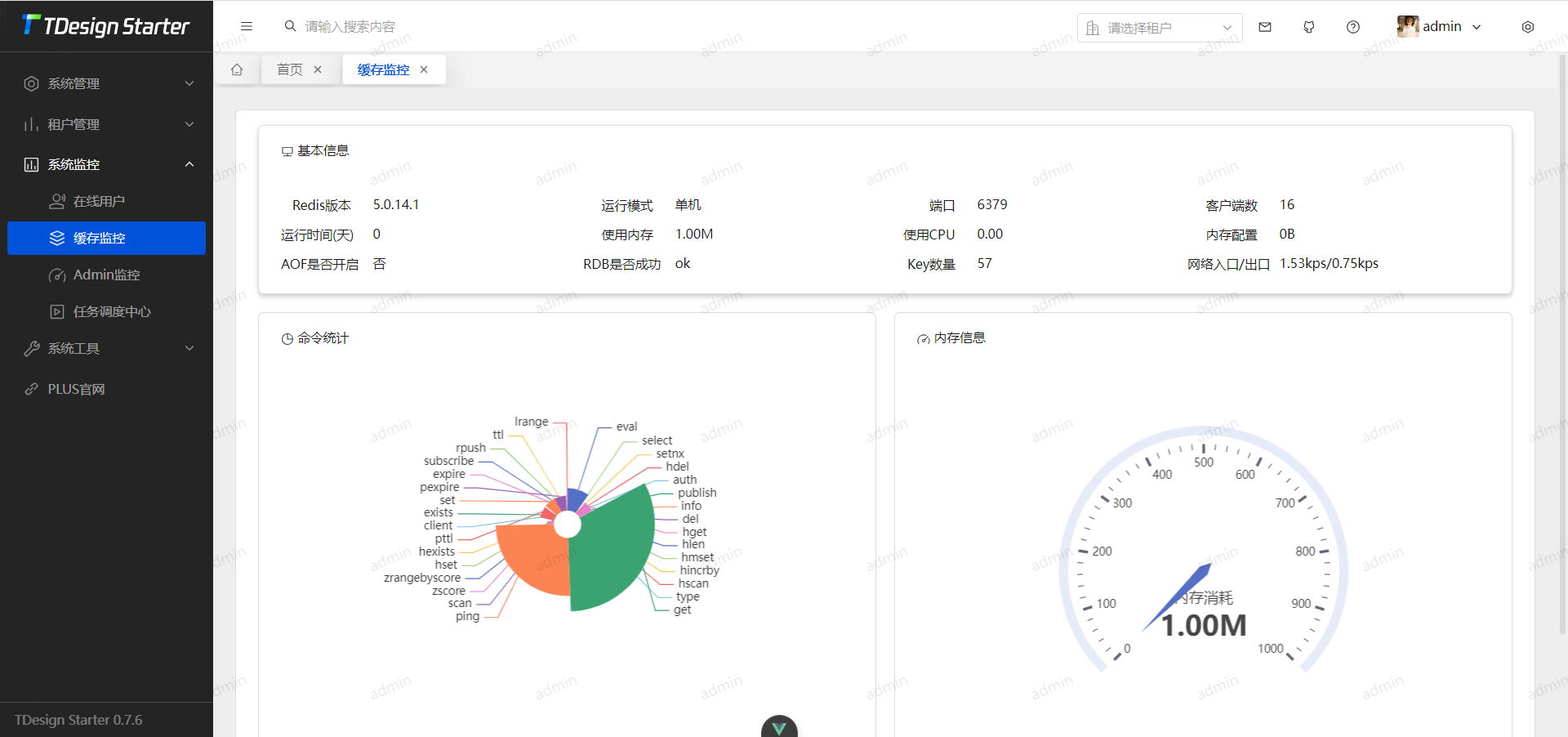
Task: Open the 请选择租户 tenant selector
Action: [x=1159, y=27]
